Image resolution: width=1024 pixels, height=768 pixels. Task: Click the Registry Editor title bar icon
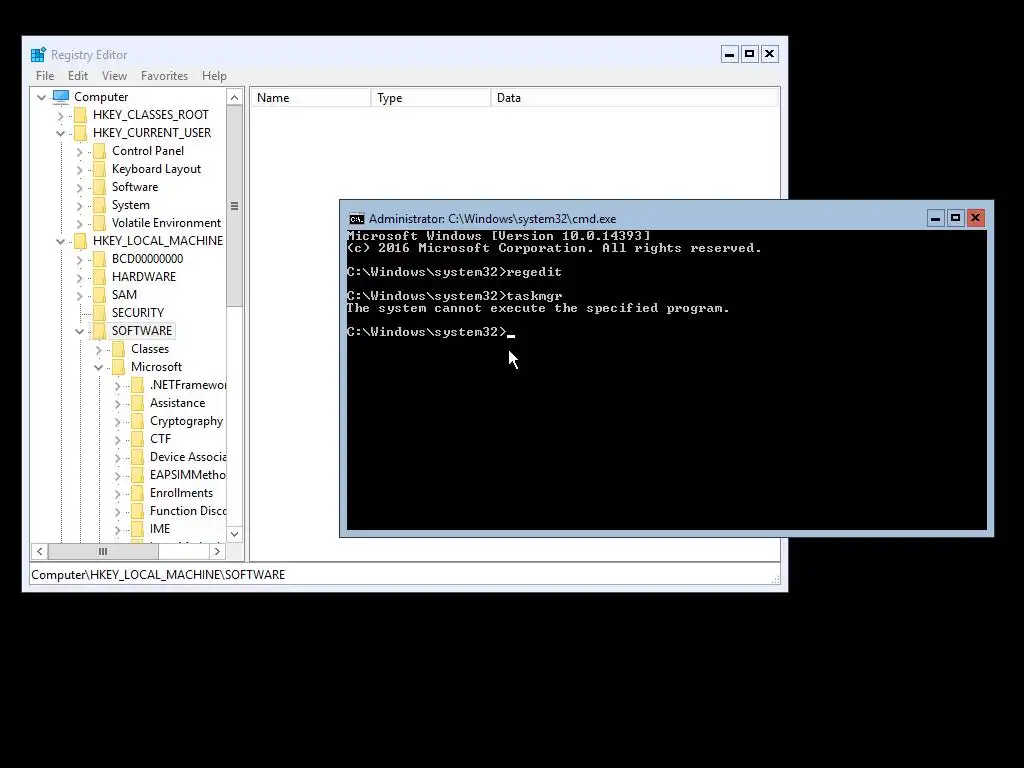[39, 55]
